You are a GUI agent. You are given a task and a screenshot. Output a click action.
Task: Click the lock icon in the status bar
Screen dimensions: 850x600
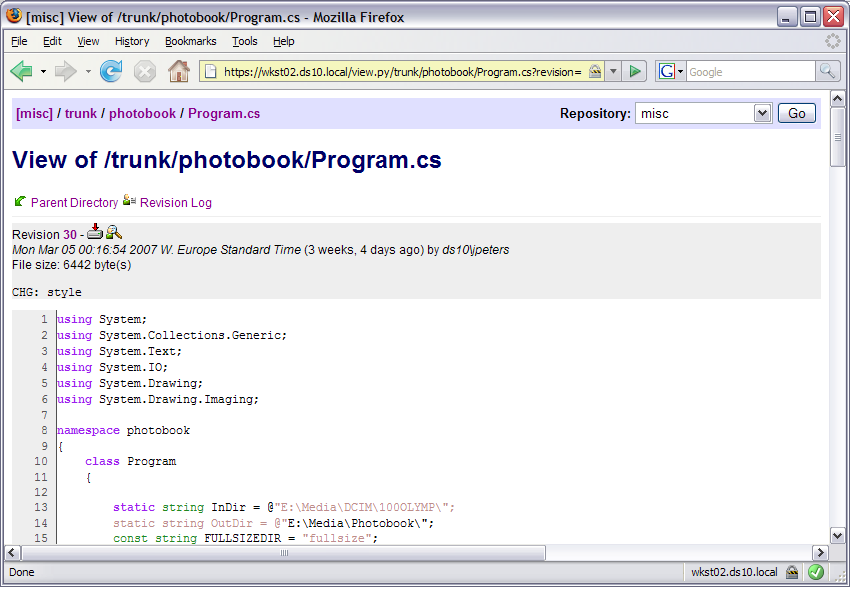click(x=792, y=572)
